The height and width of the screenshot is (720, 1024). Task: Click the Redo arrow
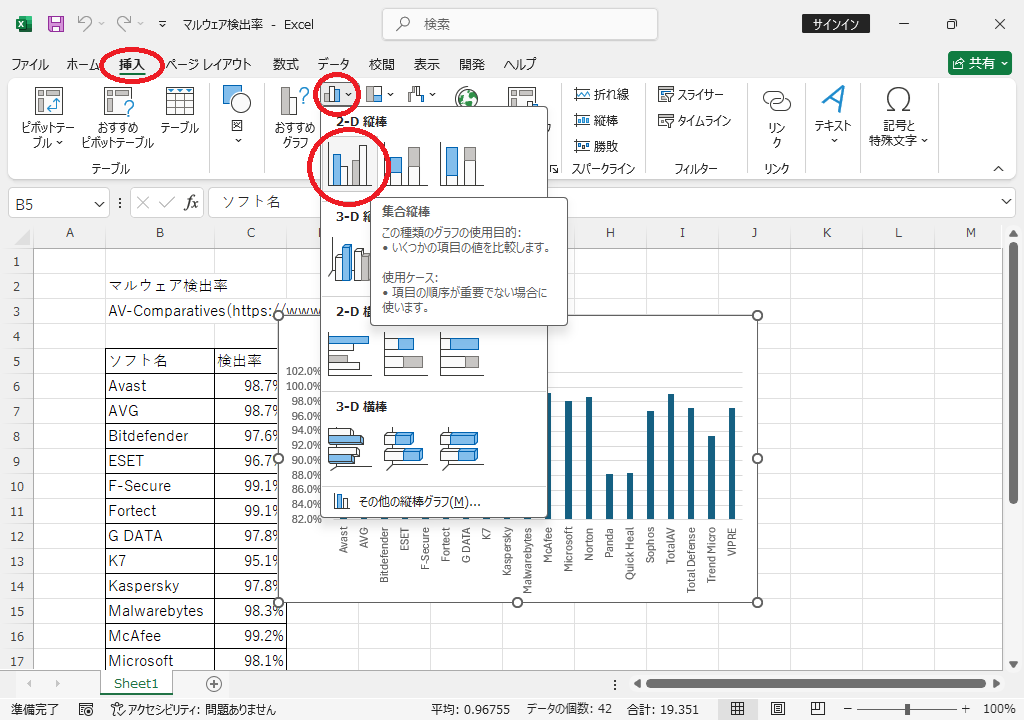pos(123,24)
